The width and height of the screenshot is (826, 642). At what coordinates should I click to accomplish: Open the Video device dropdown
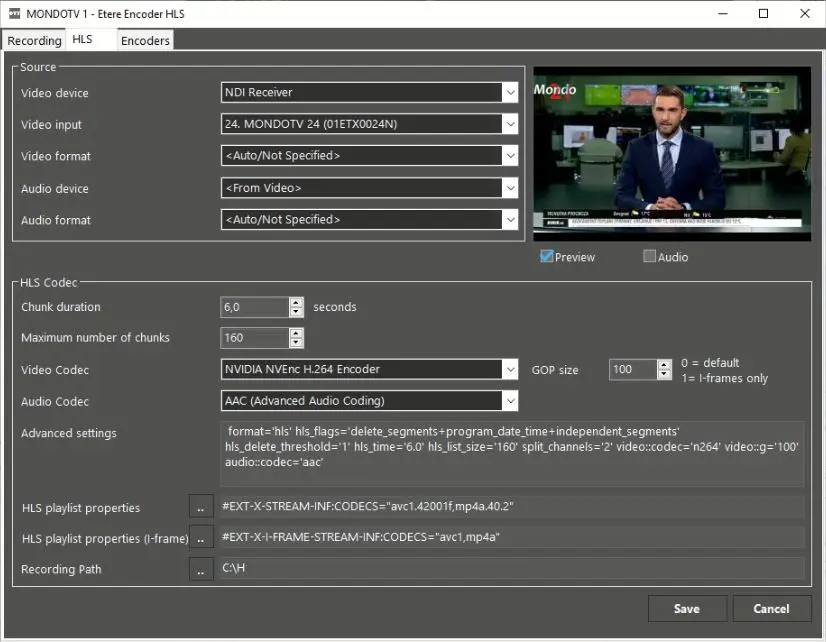[x=510, y=93]
